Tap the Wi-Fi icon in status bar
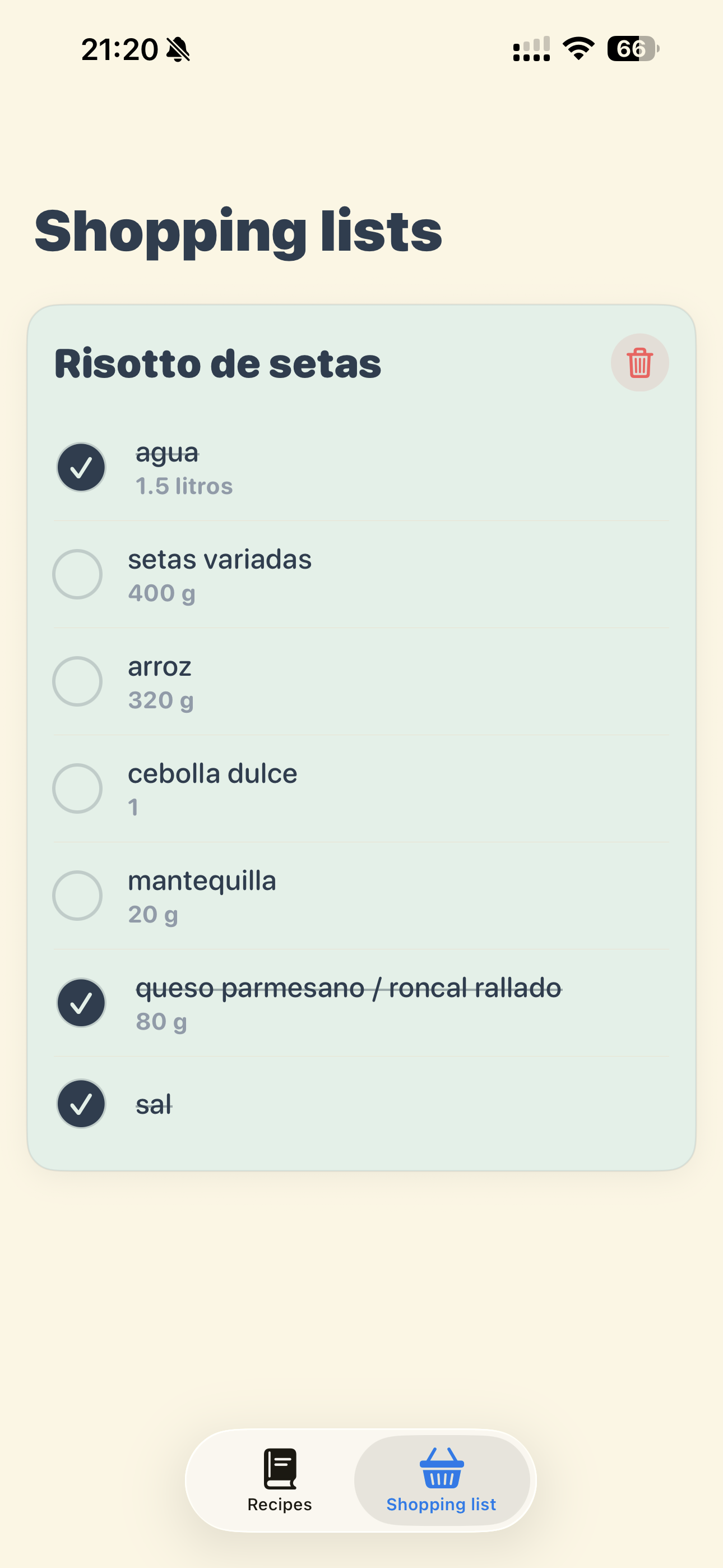Screen dimensions: 723x1568 pyautogui.click(x=578, y=49)
